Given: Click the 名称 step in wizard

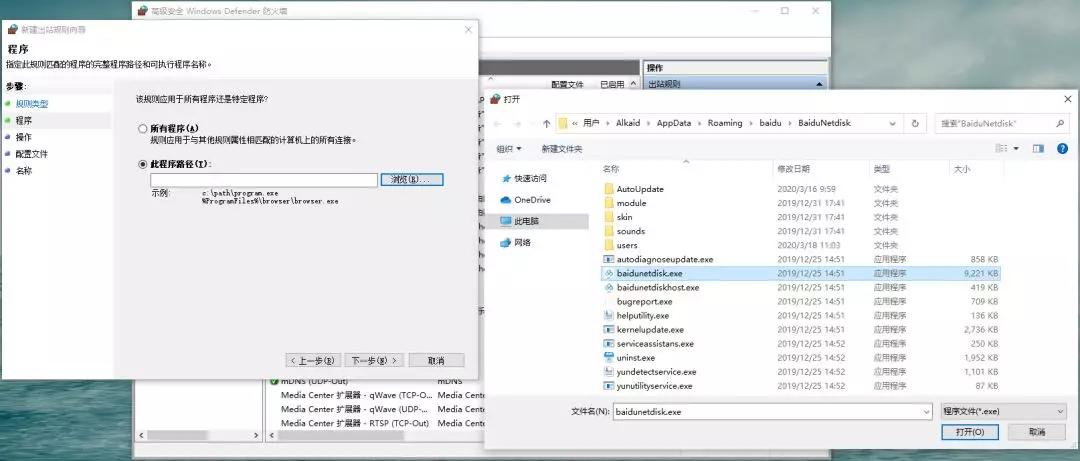Looking at the screenshot, I should pyautogui.click(x=23, y=170).
